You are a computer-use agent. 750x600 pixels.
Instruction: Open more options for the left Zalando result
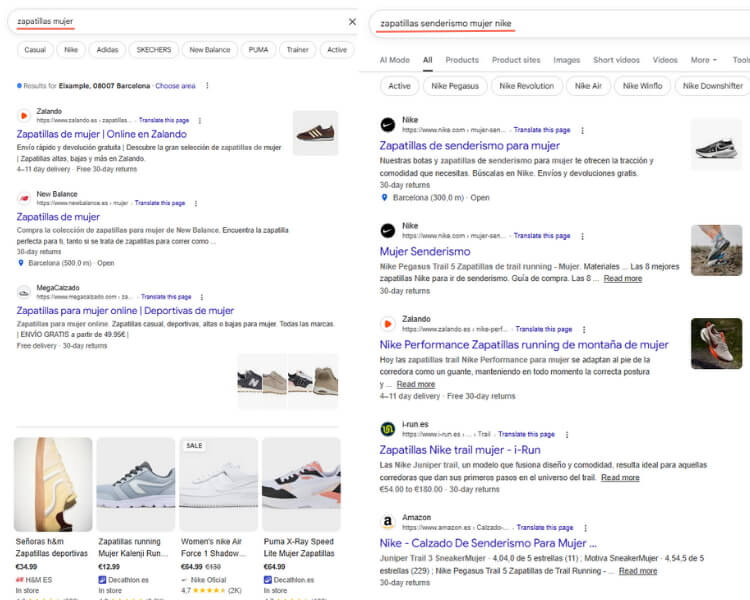click(x=199, y=121)
